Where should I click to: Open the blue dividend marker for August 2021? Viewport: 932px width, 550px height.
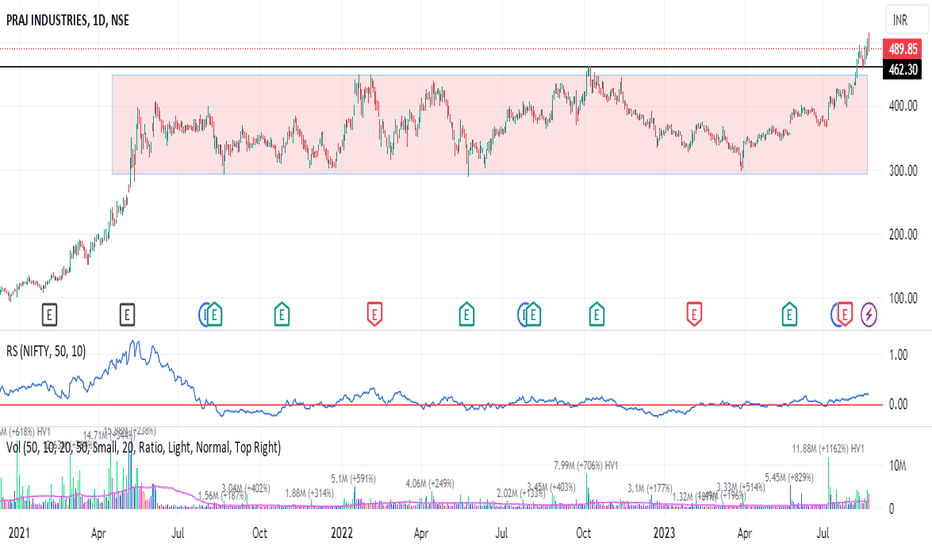click(x=202, y=315)
